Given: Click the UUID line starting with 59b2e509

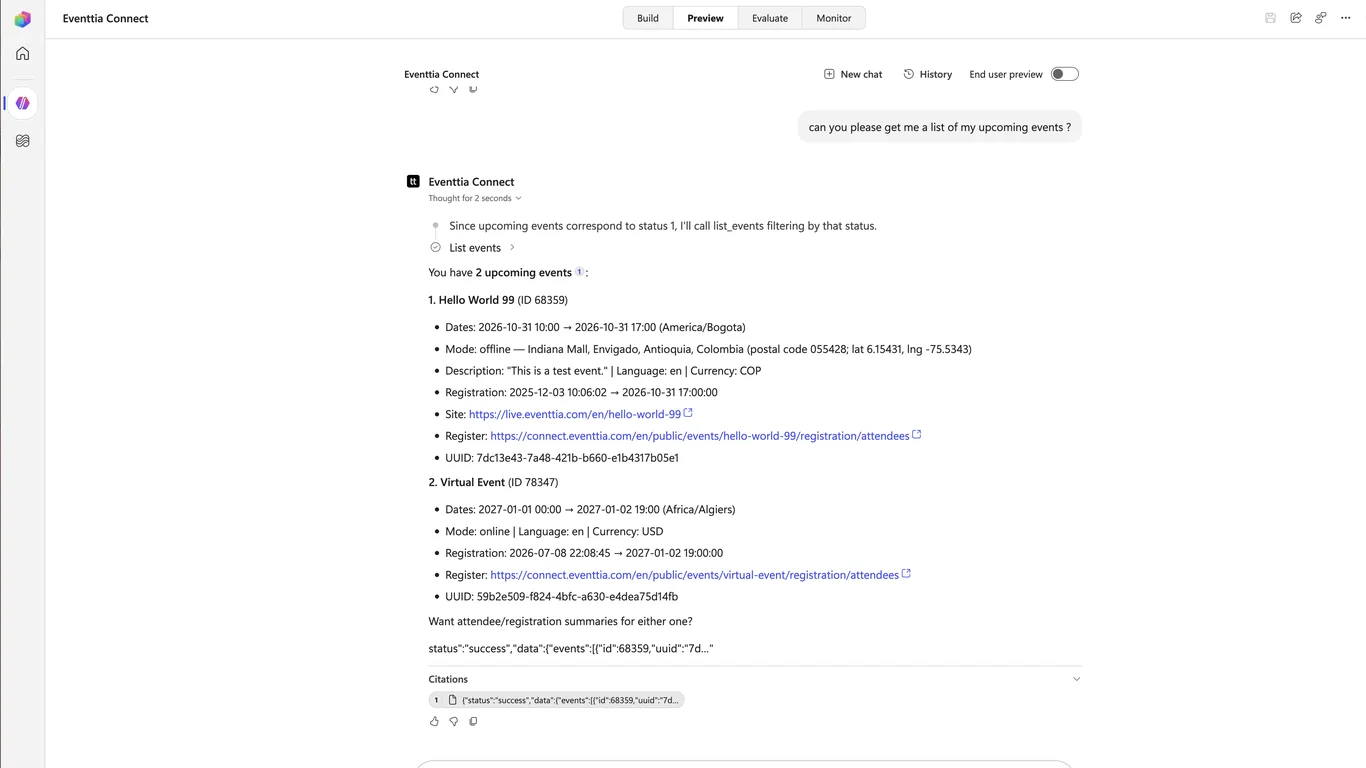Looking at the screenshot, I should click(x=562, y=597).
